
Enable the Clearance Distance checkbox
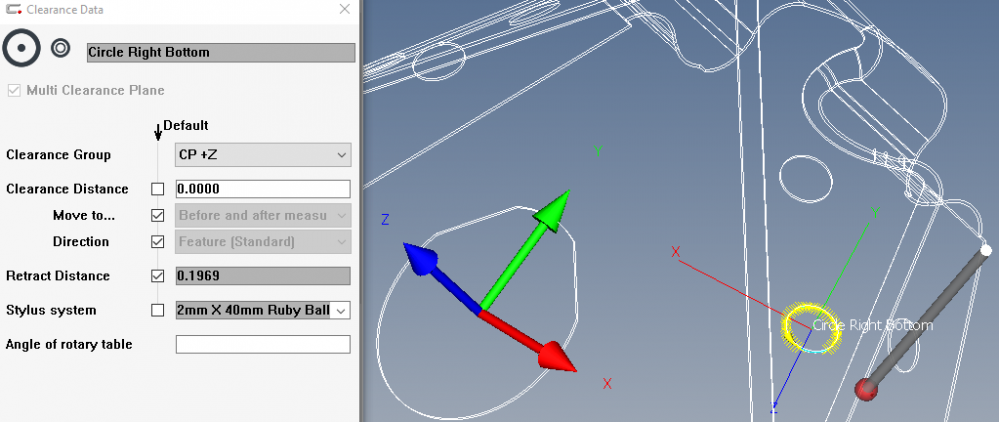(x=157, y=189)
